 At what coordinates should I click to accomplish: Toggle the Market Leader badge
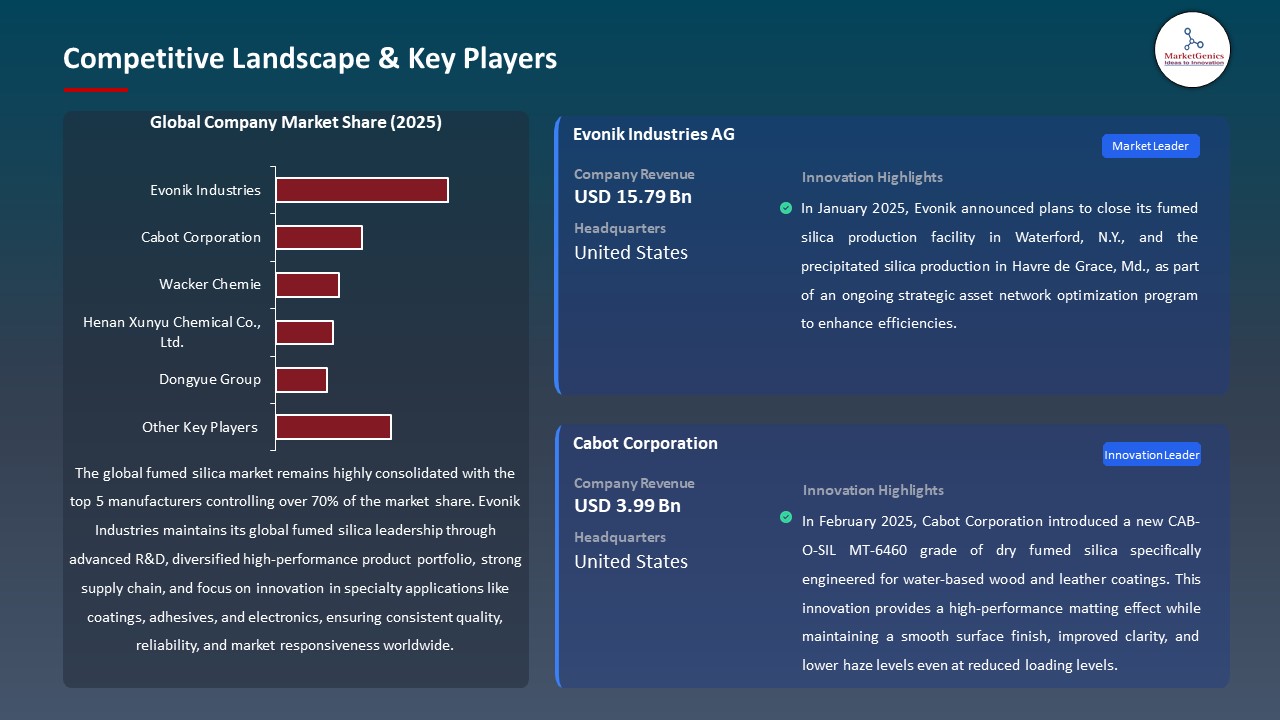(1150, 145)
